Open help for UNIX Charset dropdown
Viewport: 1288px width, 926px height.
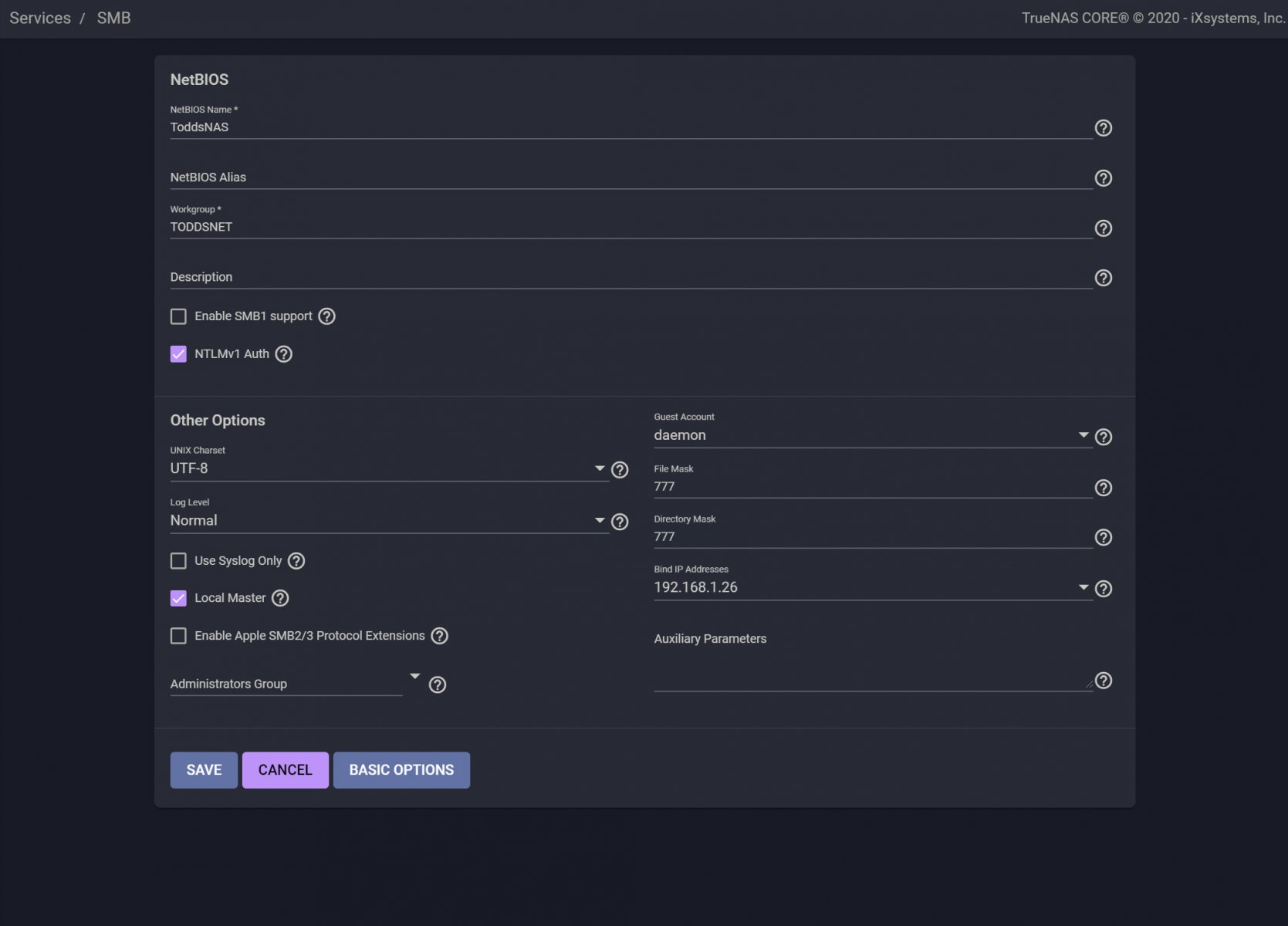620,470
